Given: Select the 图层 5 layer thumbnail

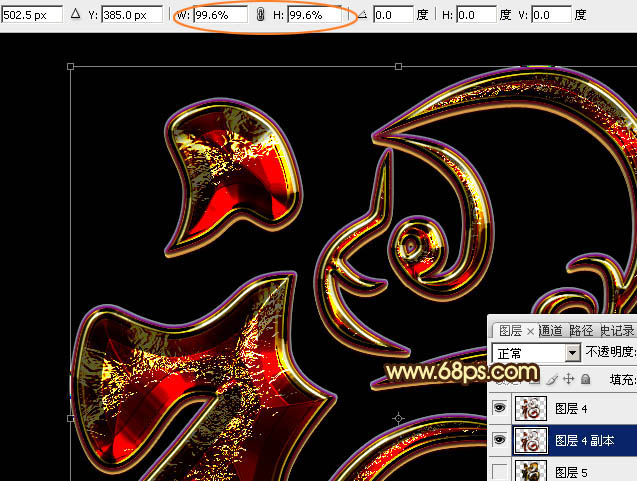Looking at the screenshot, I should click(531, 471).
